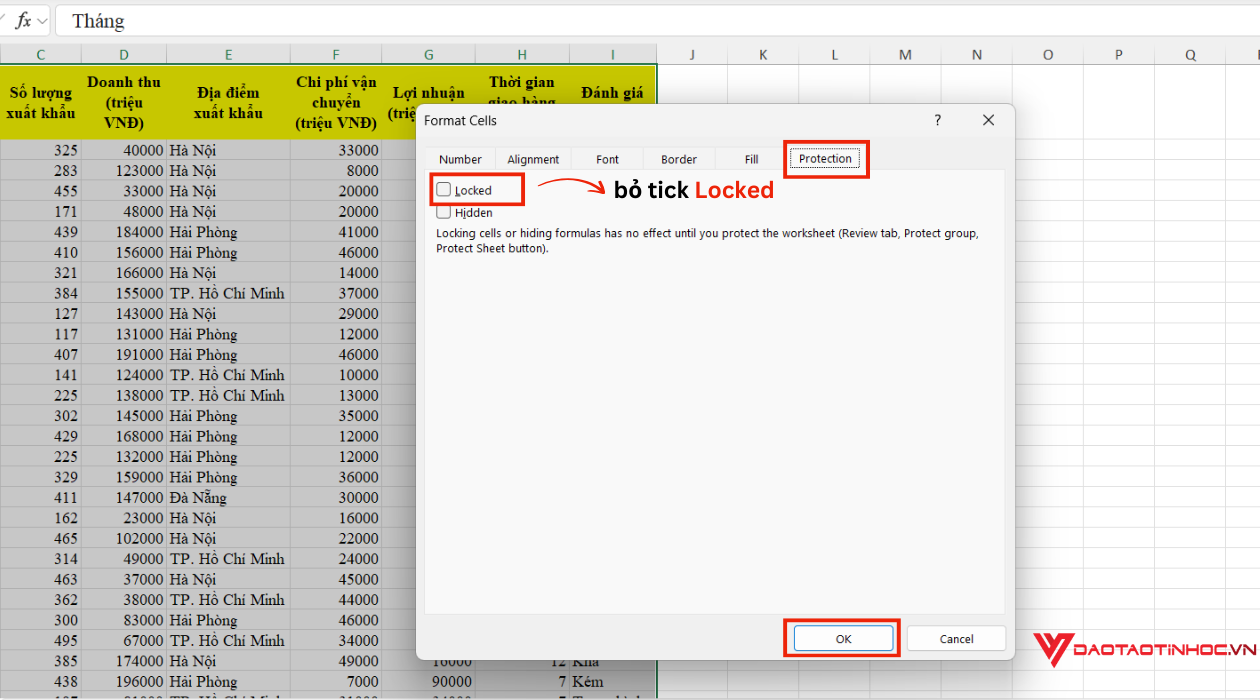Select column M header
The image size is (1260, 700).
[905, 55]
